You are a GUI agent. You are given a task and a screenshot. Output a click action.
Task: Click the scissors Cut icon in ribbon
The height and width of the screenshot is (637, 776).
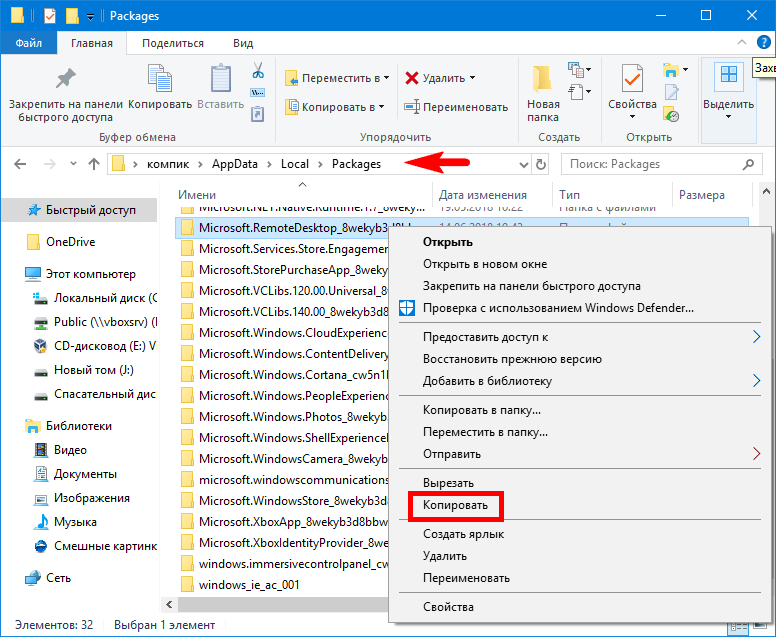pyautogui.click(x=258, y=70)
